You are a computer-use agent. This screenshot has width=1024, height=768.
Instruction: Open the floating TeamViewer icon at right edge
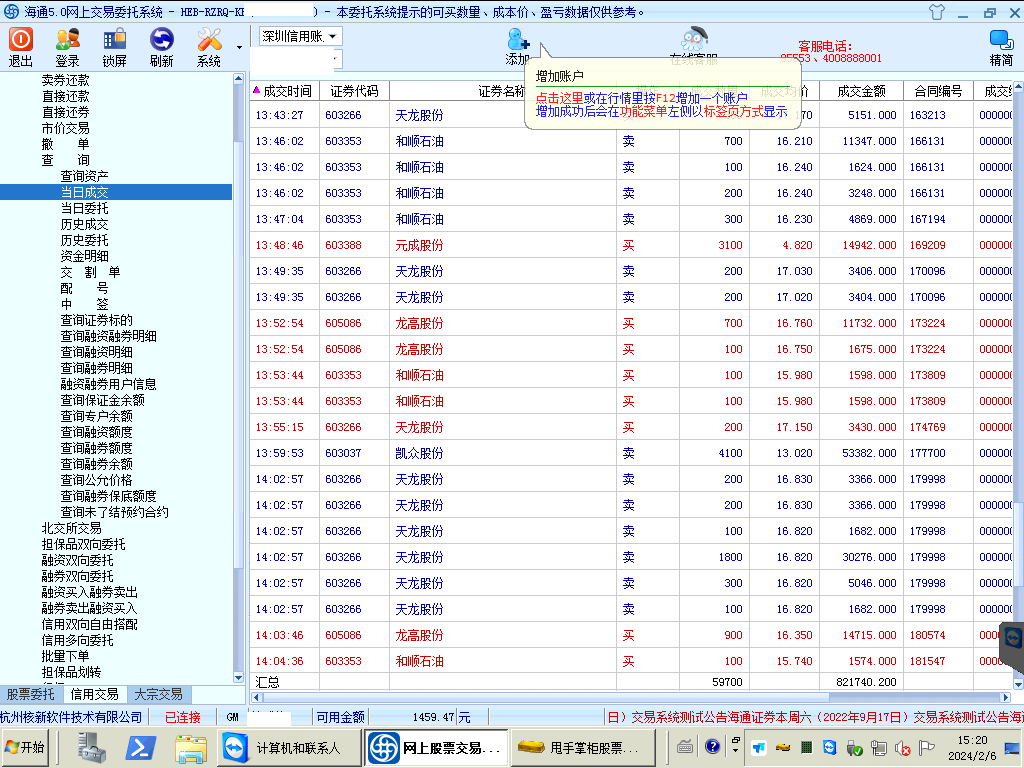[1012, 639]
